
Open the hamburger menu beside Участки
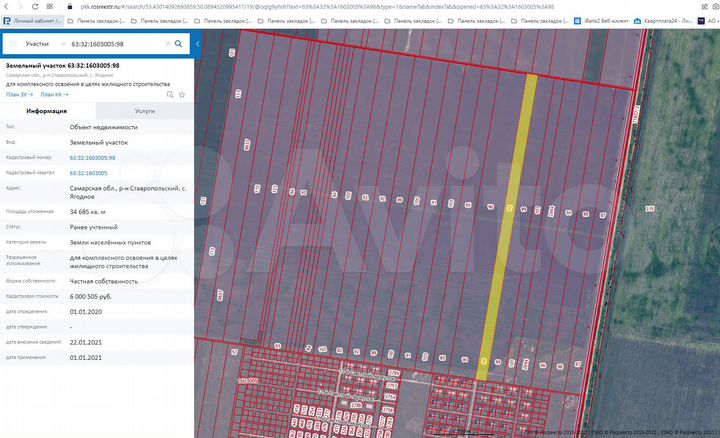pos(11,44)
